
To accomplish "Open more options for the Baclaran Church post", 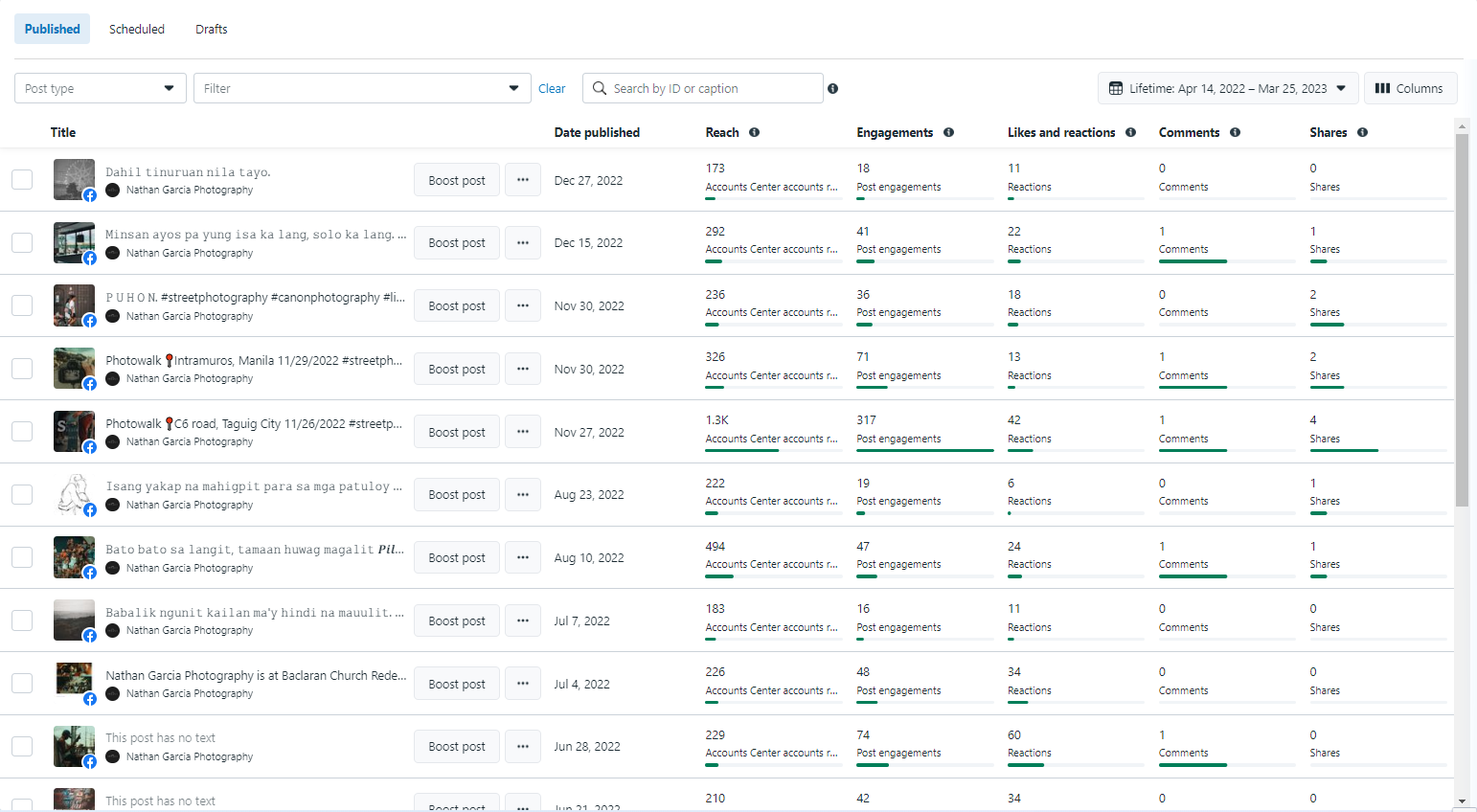I will pos(523,684).
